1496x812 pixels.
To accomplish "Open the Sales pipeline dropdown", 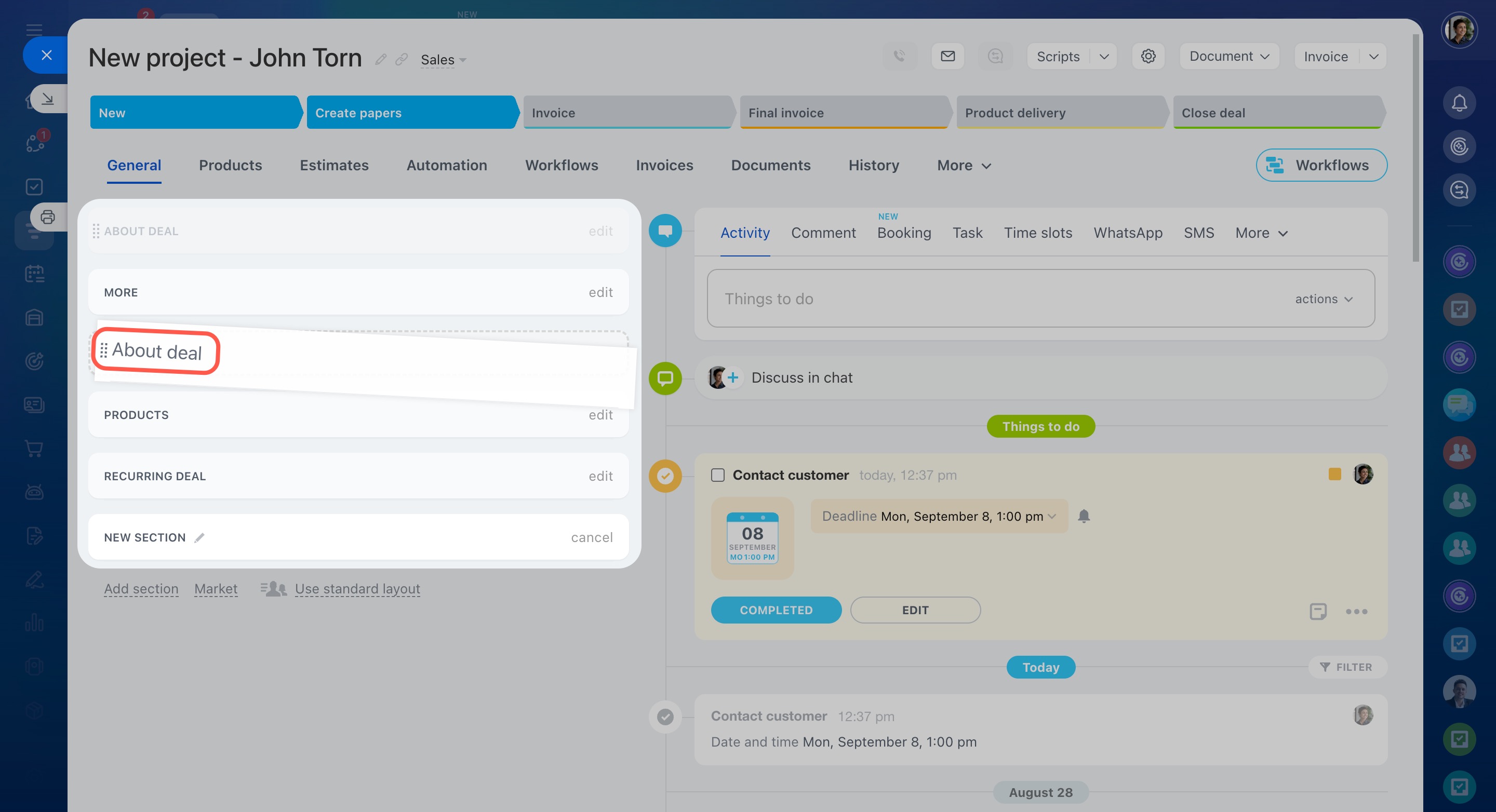I will 443,60.
